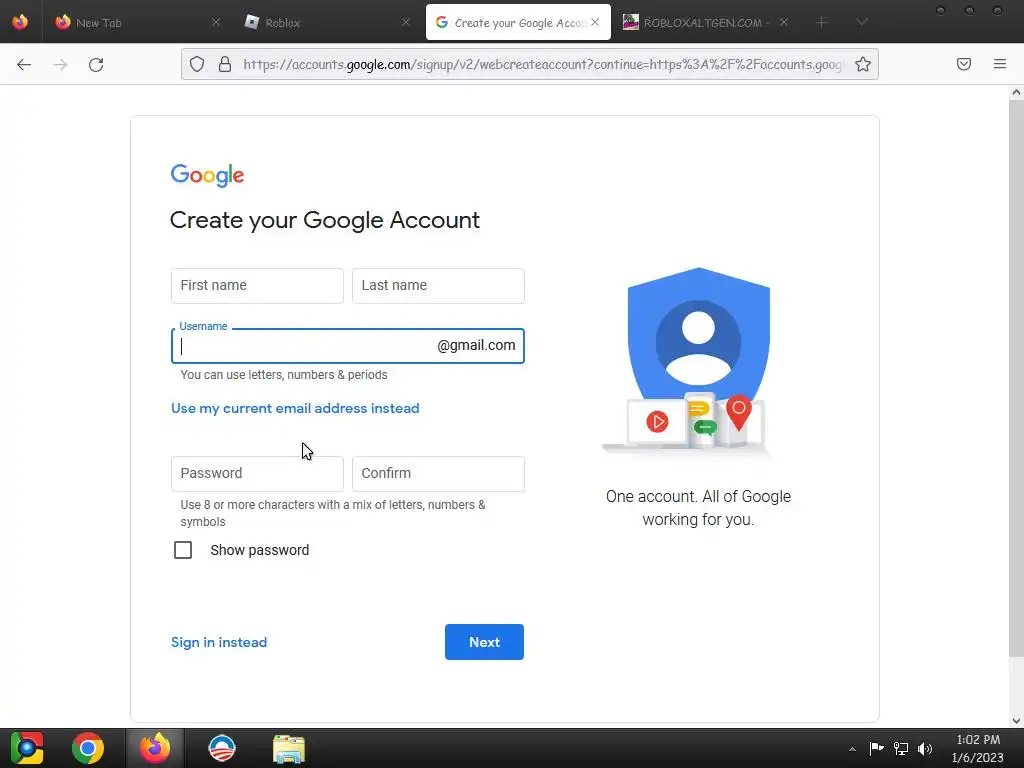
Task: Open the network tray icon
Action: click(901, 748)
